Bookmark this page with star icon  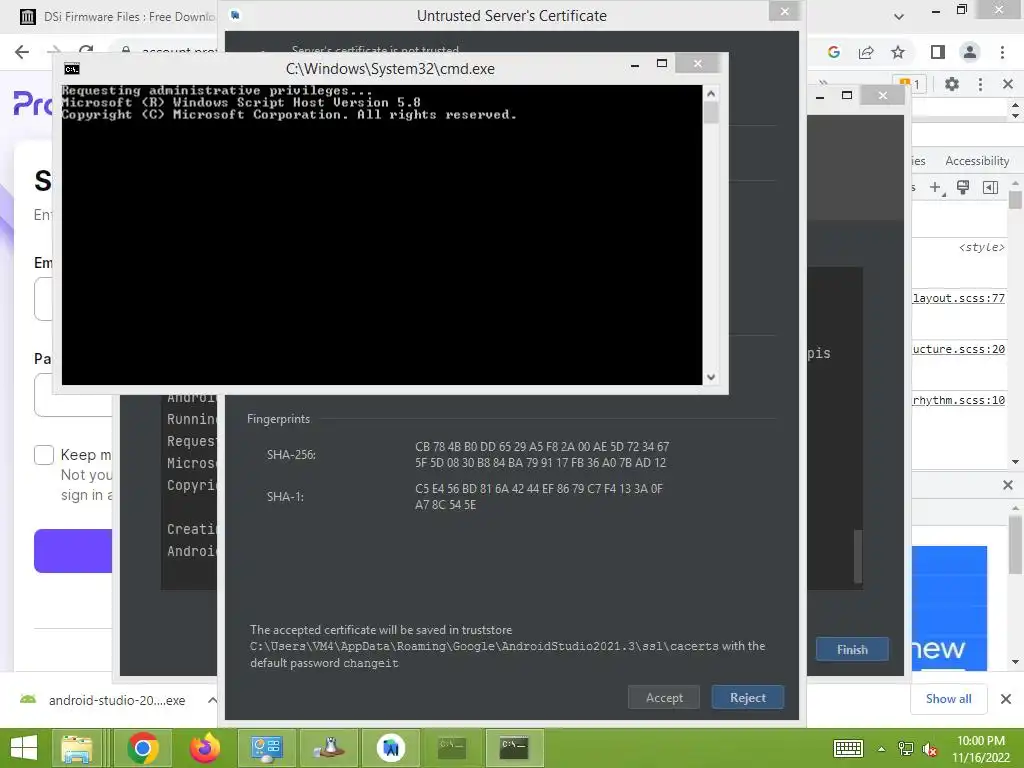tap(898, 52)
